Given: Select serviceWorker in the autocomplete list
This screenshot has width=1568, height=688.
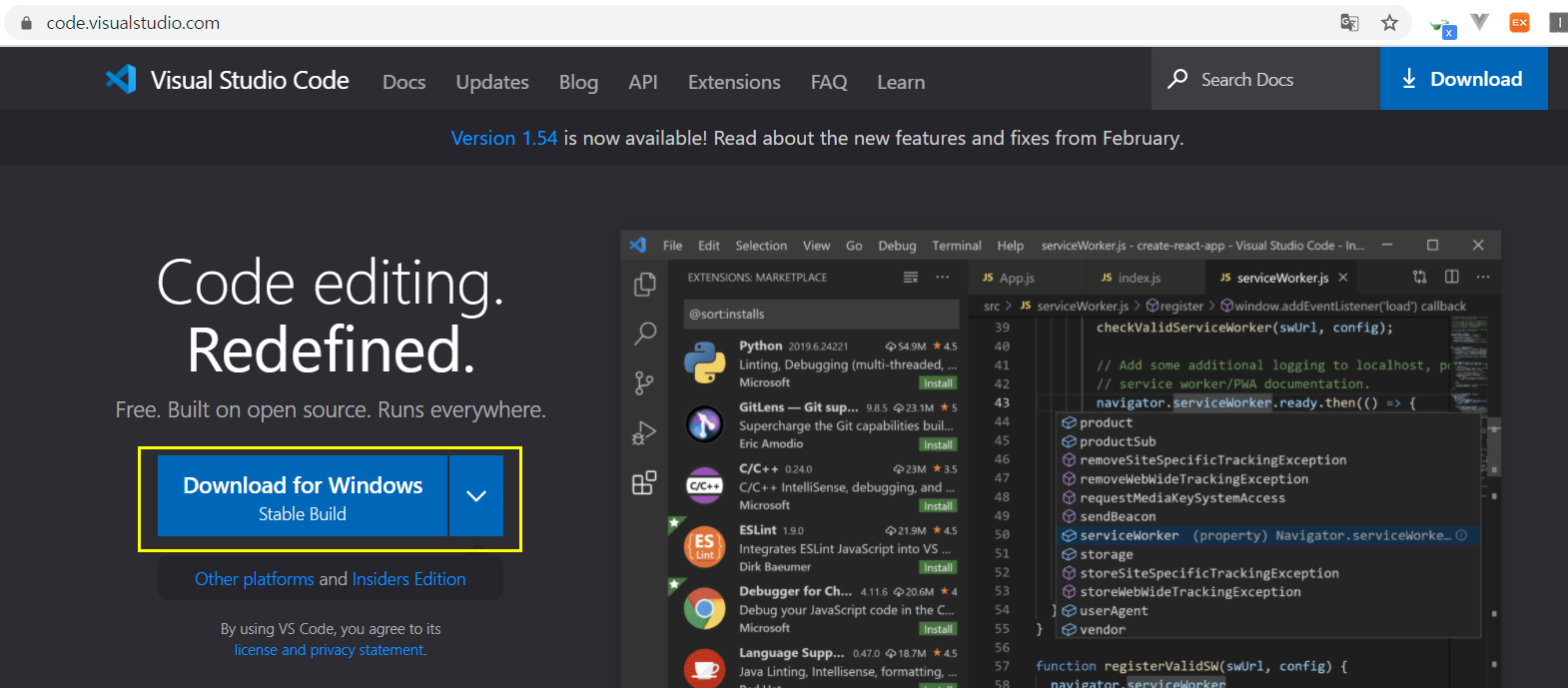Looking at the screenshot, I should tap(1268, 536).
